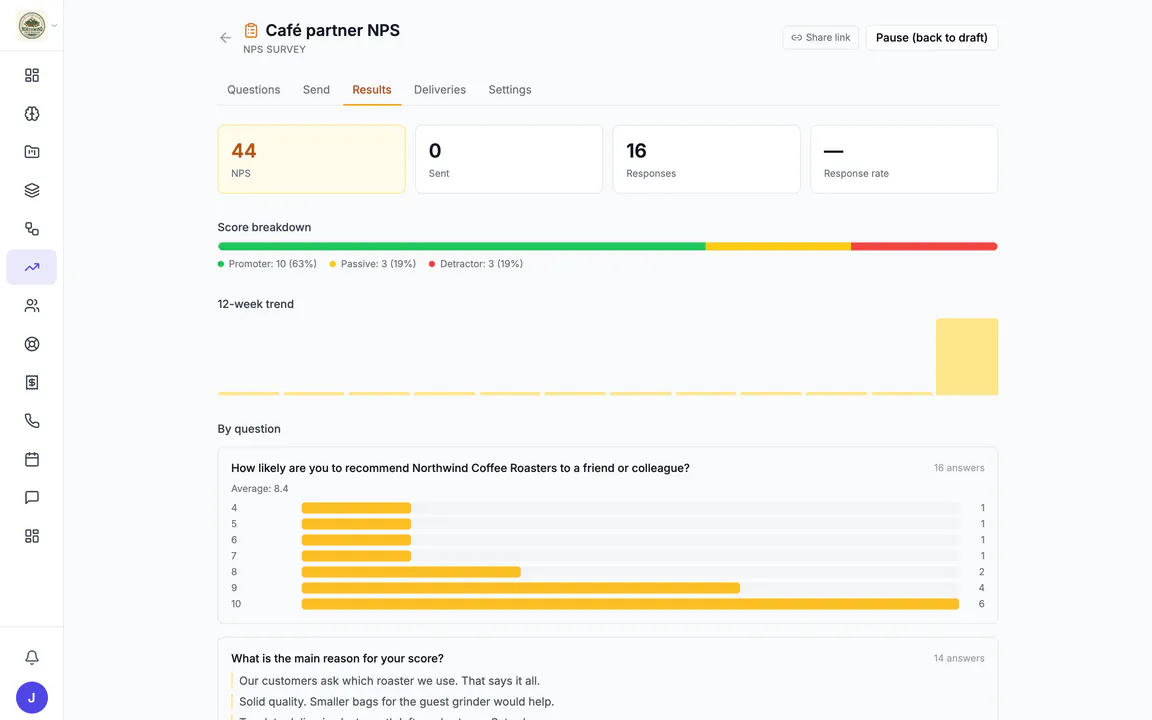Open the people contacts icon in sidebar
Image resolution: width=1152 pixels, height=720 pixels.
pyautogui.click(x=32, y=306)
